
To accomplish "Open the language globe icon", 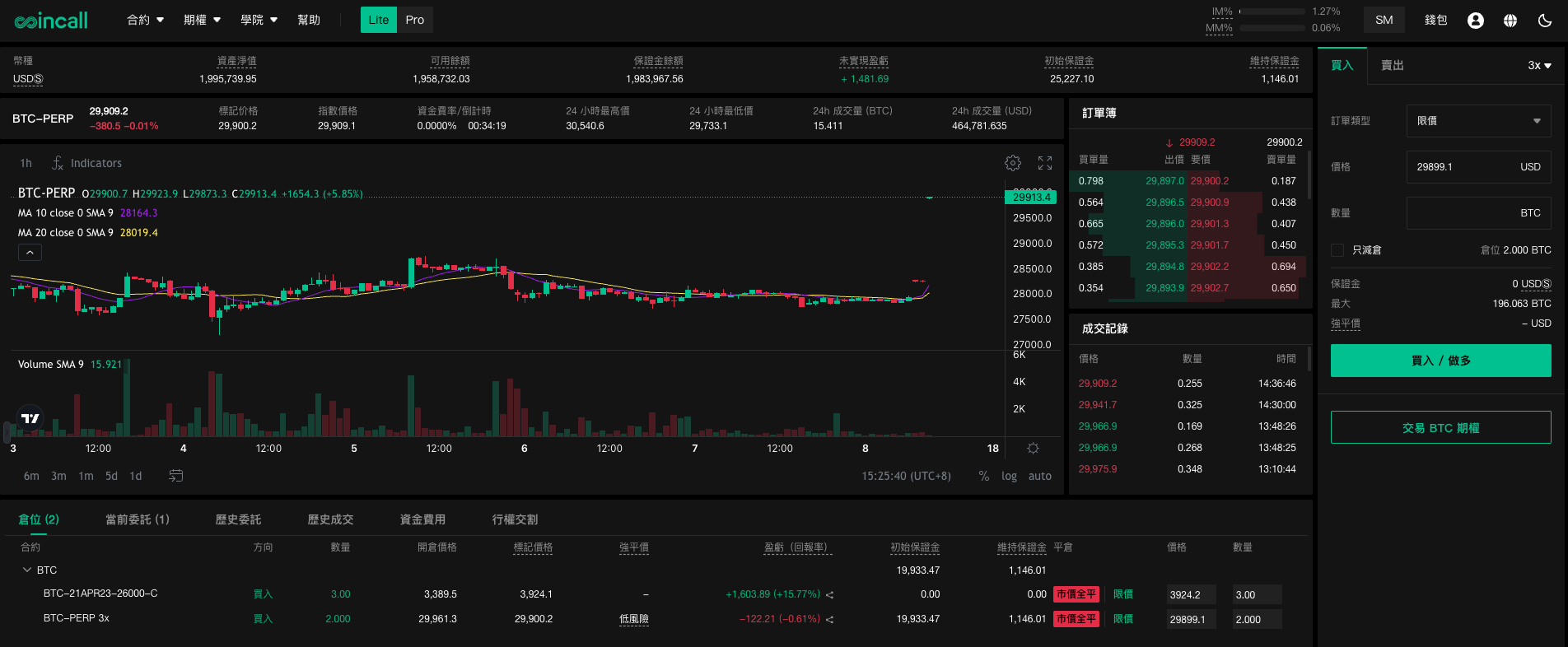I will (x=1510, y=21).
